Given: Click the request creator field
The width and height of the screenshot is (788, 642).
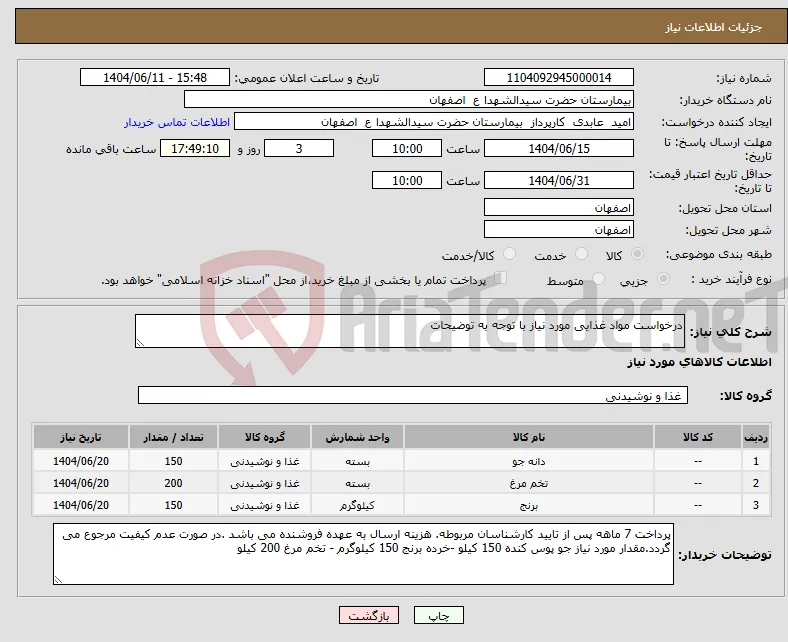Looking at the screenshot, I should (434, 122).
